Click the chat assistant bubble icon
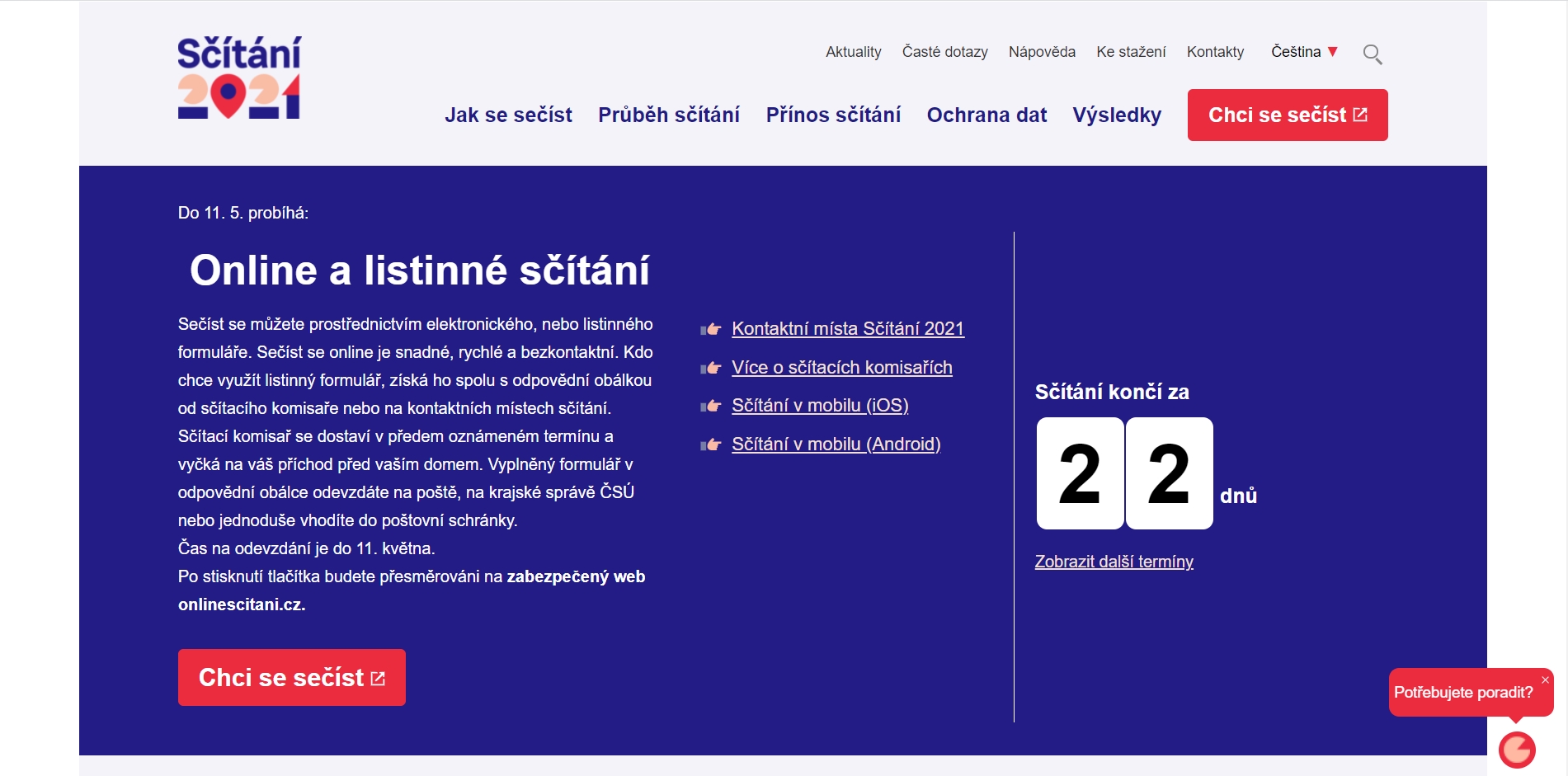The image size is (1568, 776). (x=1516, y=750)
